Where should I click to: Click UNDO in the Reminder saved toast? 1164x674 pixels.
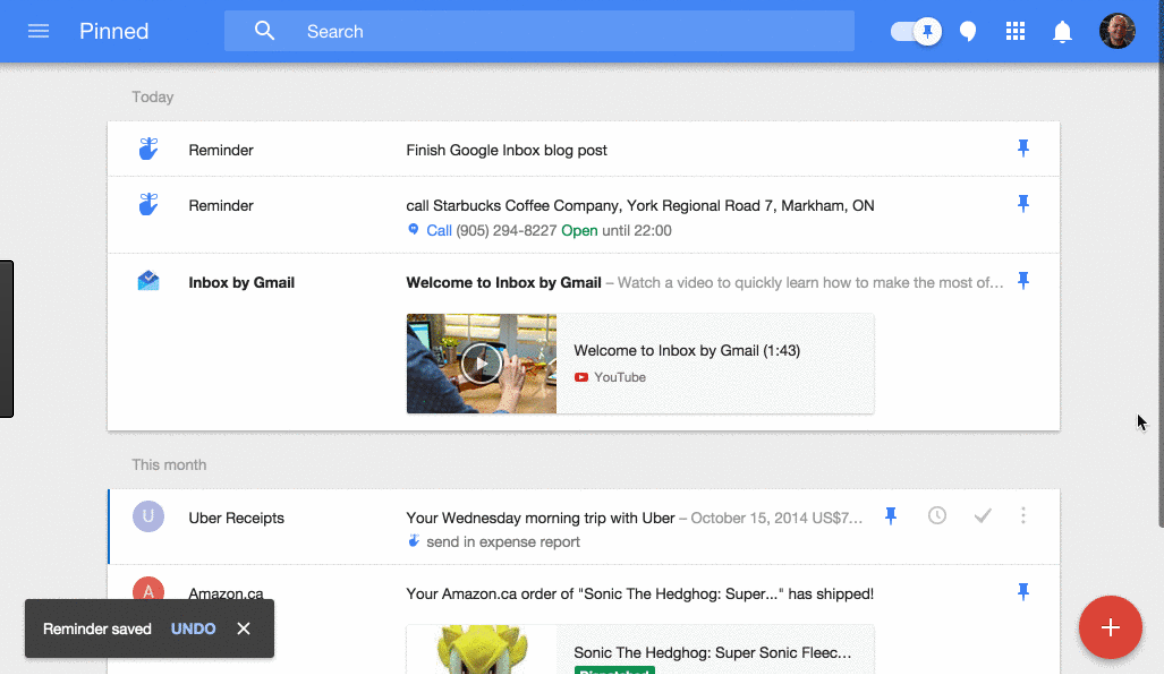pyautogui.click(x=193, y=629)
